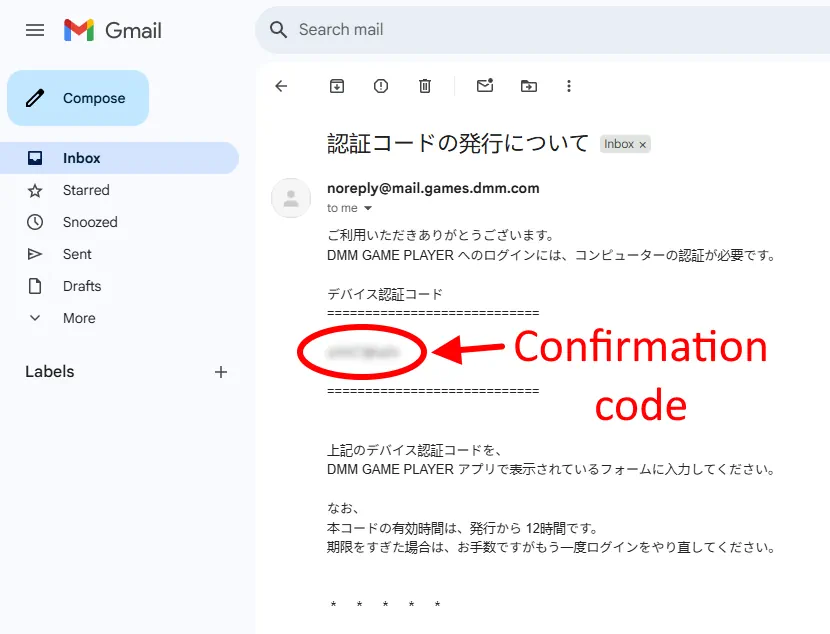
Task: Click the email subject 認証コードの発行について
Action: click(x=458, y=143)
